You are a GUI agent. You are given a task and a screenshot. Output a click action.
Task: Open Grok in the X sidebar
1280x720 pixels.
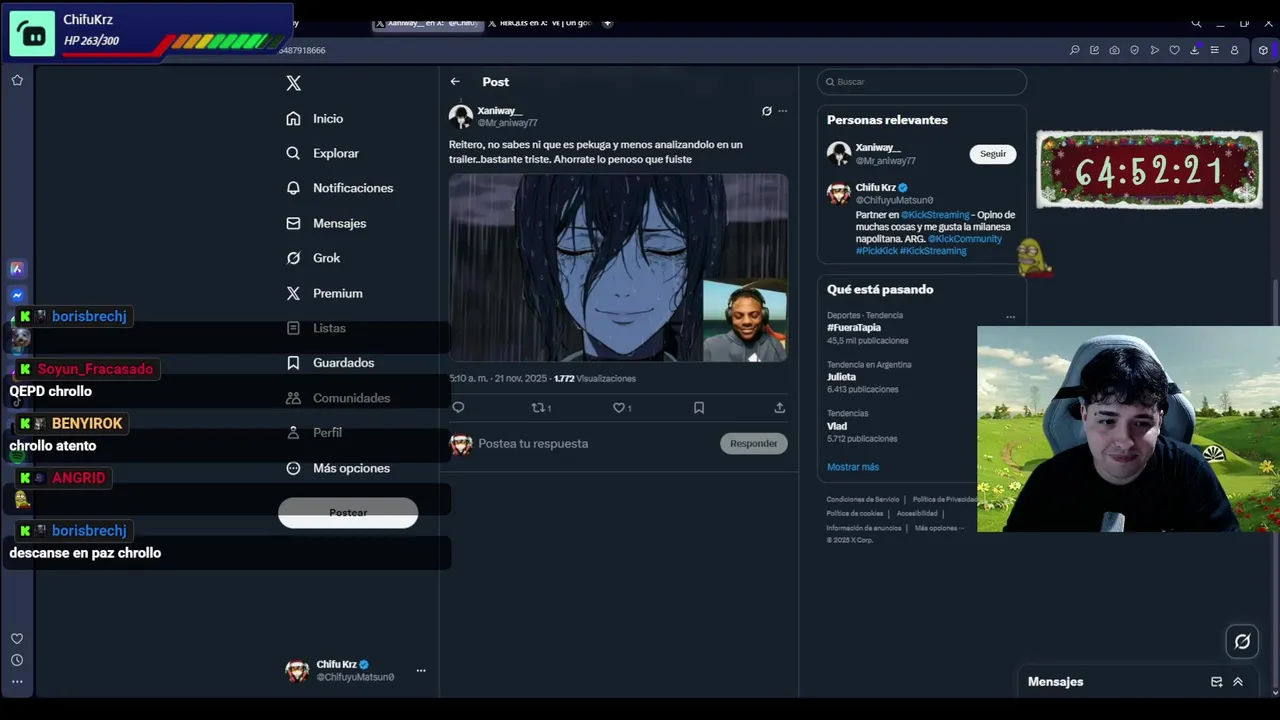(x=313, y=258)
